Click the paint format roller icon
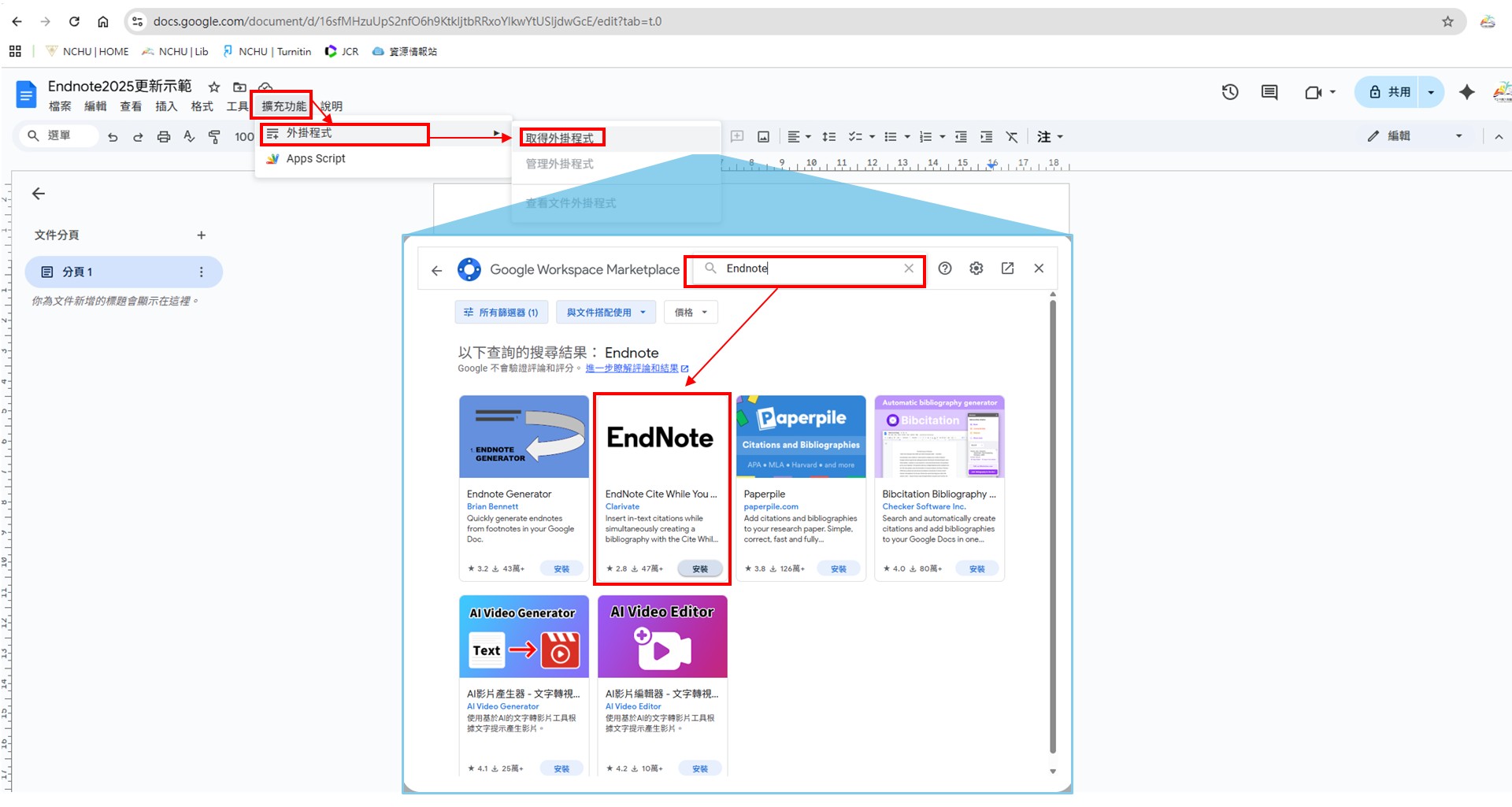 coord(214,137)
